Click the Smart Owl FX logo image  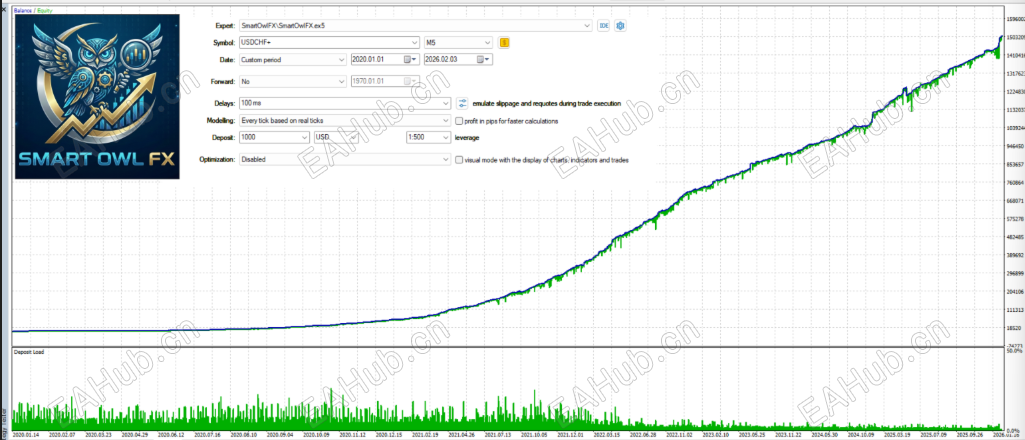(x=97, y=97)
